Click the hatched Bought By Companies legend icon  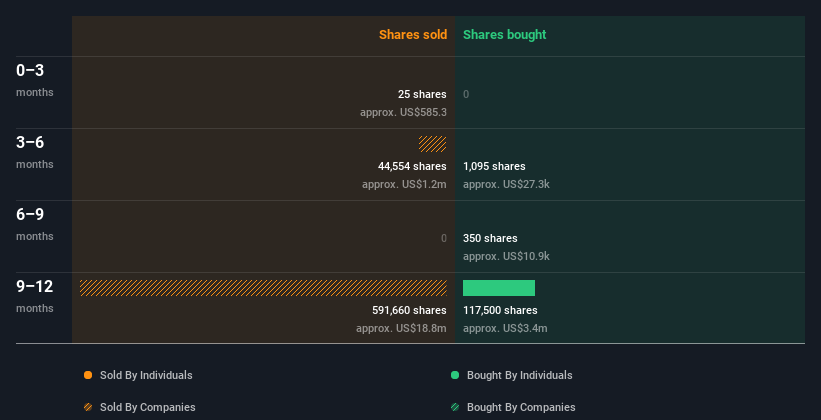pos(455,407)
